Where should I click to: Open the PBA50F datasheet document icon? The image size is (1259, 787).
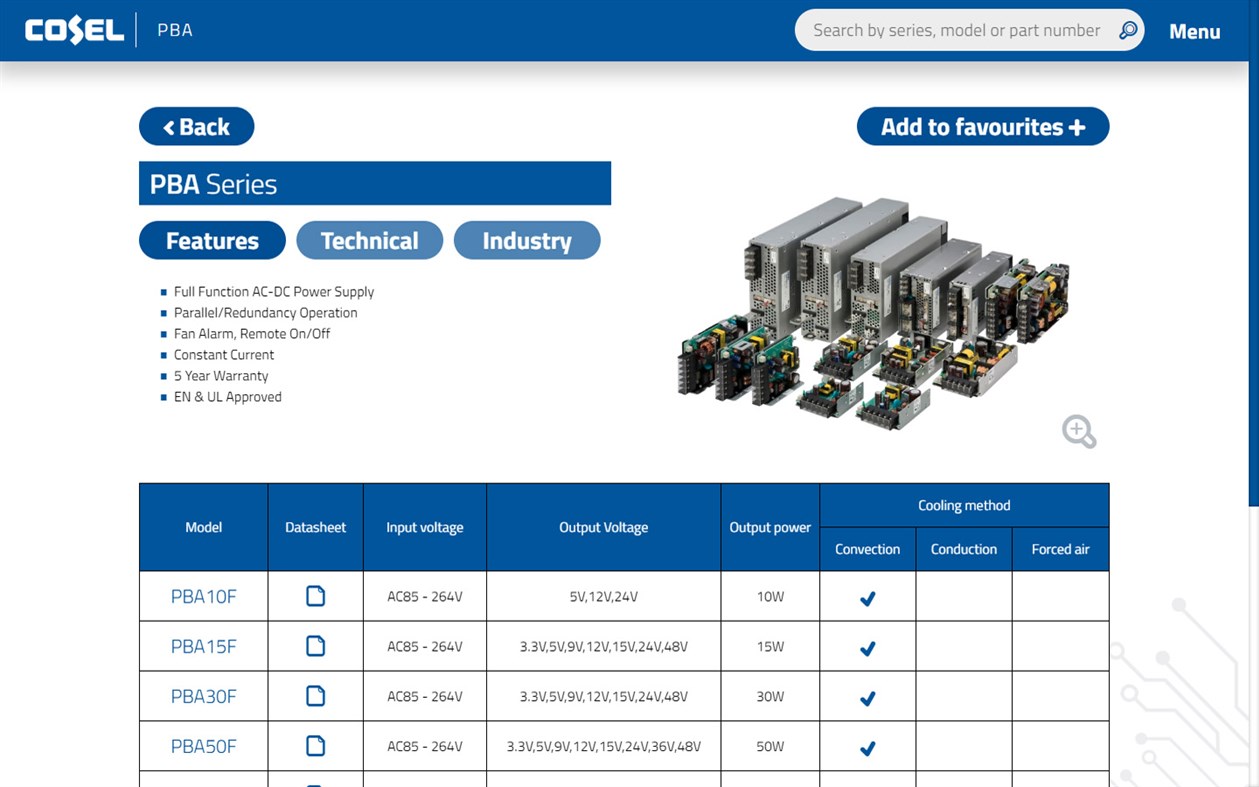pos(315,746)
